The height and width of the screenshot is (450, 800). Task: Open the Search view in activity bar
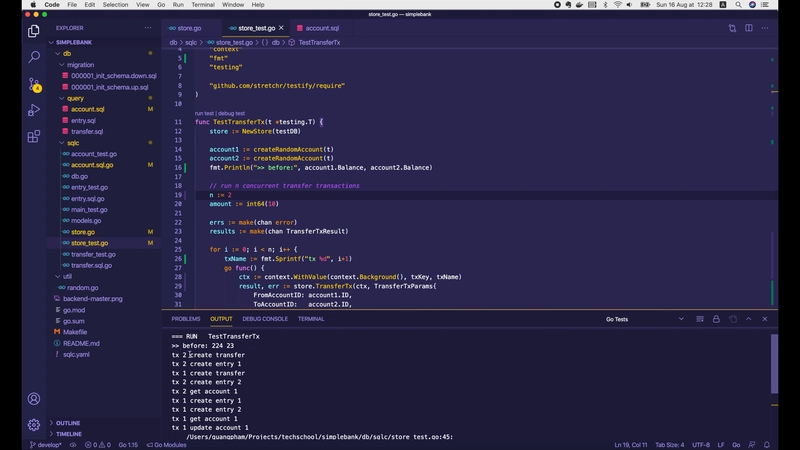pyautogui.click(x=33, y=57)
